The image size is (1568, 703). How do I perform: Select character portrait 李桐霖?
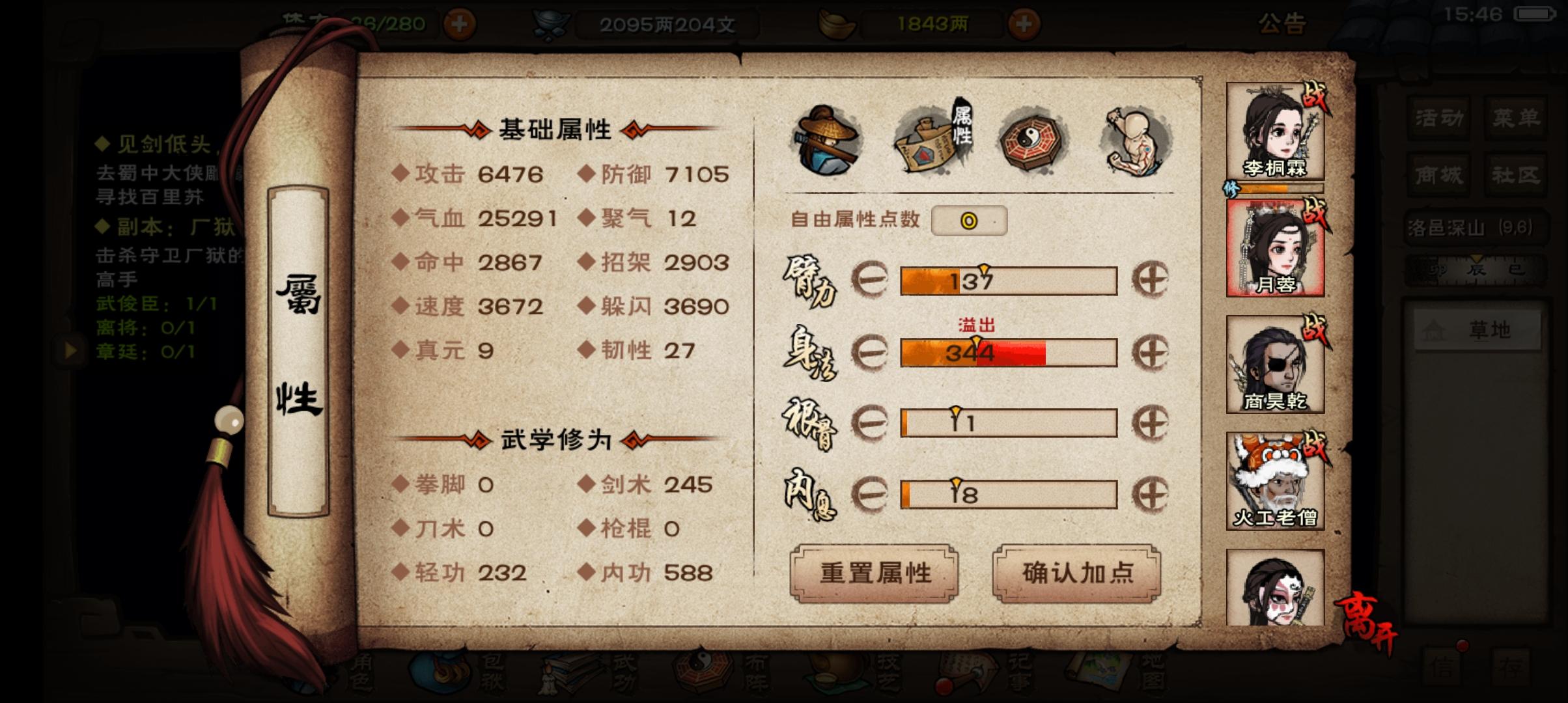coord(1275,131)
